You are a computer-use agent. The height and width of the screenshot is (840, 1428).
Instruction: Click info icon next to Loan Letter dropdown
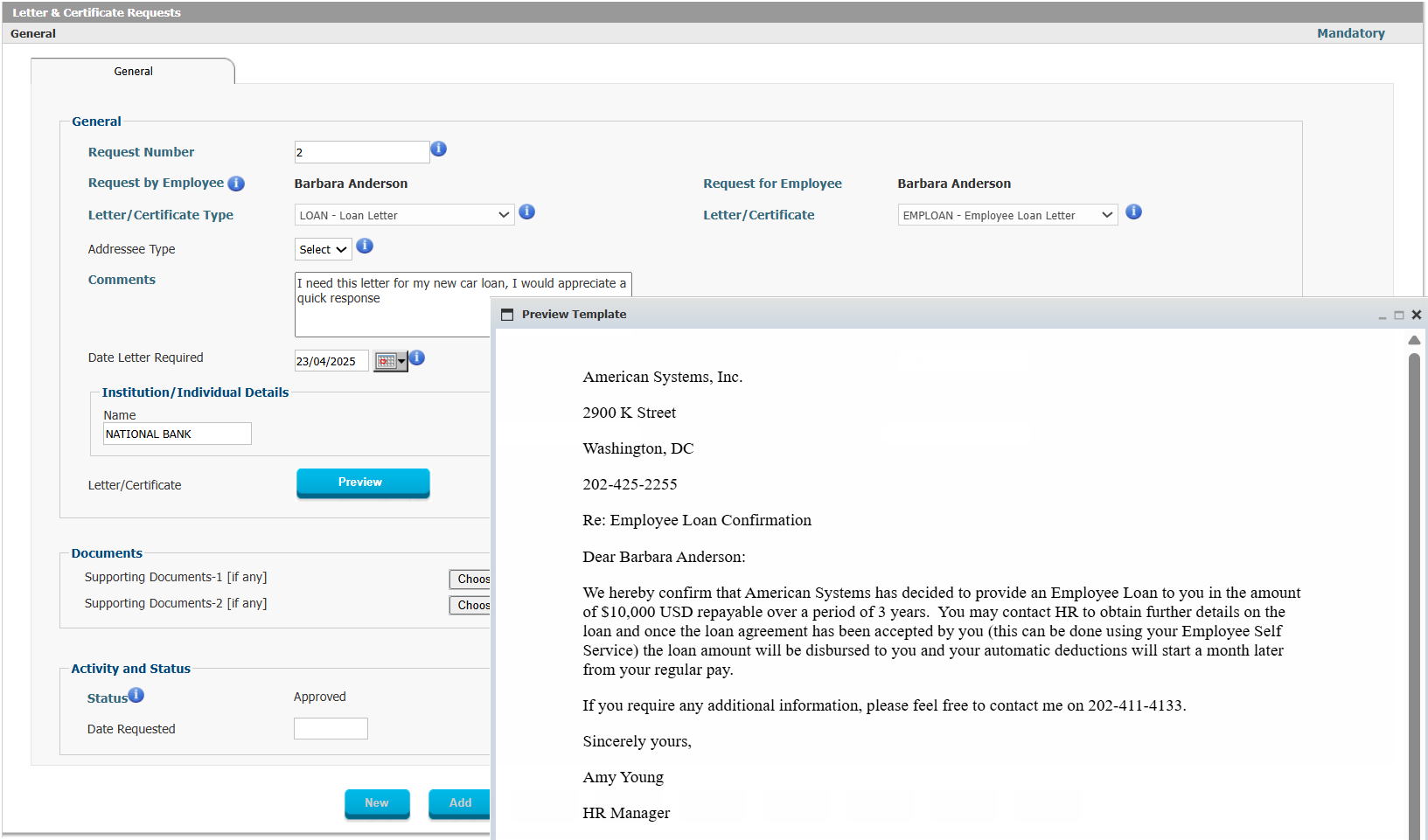pyautogui.click(x=527, y=212)
